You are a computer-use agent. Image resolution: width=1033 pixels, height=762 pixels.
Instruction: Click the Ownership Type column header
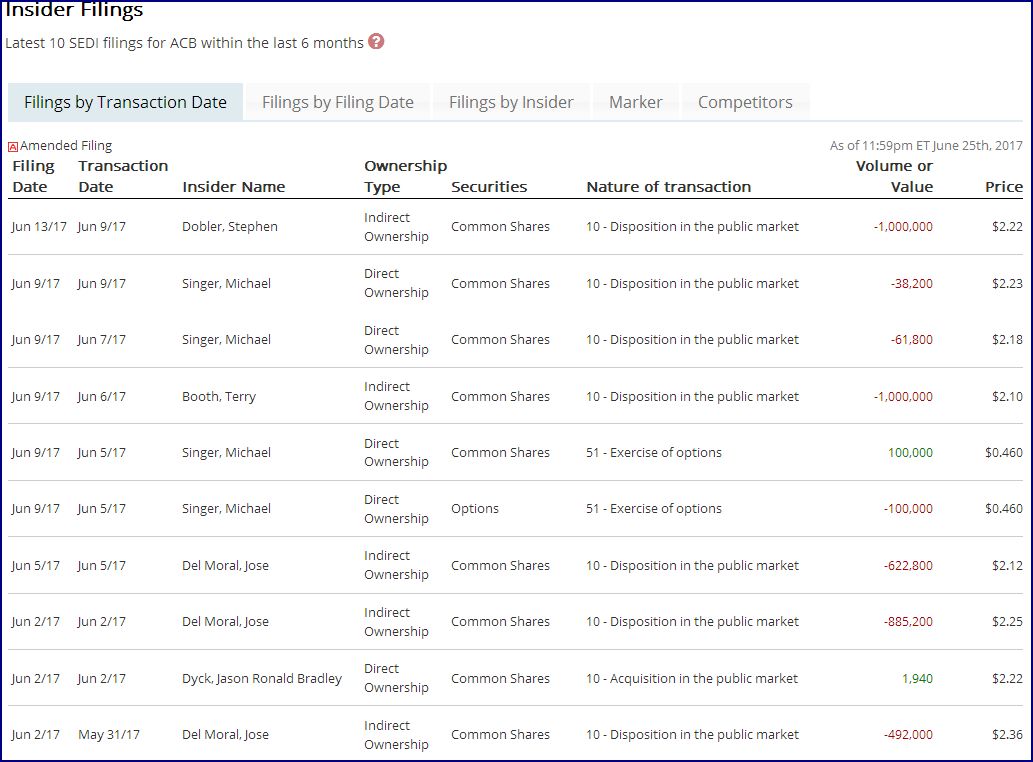405,176
